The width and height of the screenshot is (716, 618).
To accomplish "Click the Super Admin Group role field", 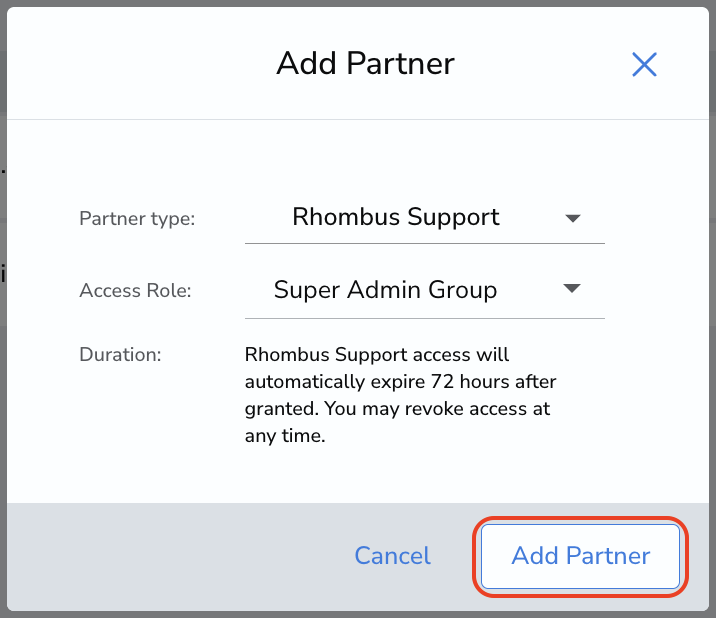I will click(425, 290).
